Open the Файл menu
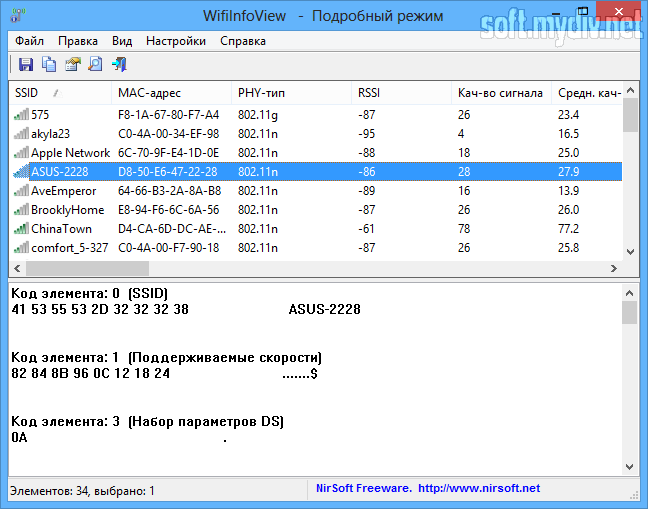 point(29,41)
